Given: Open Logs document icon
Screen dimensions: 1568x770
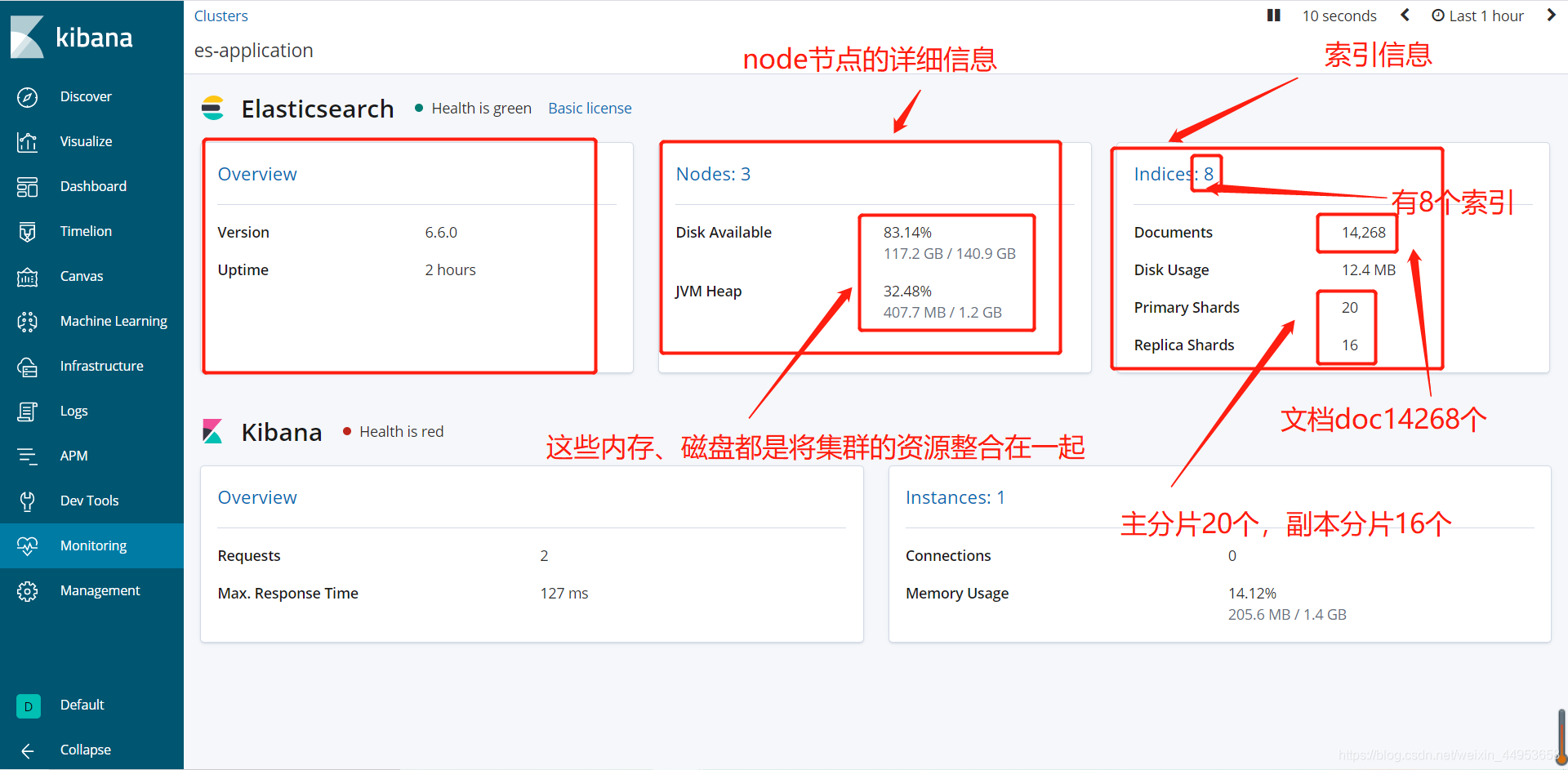Looking at the screenshot, I should (27, 412).
